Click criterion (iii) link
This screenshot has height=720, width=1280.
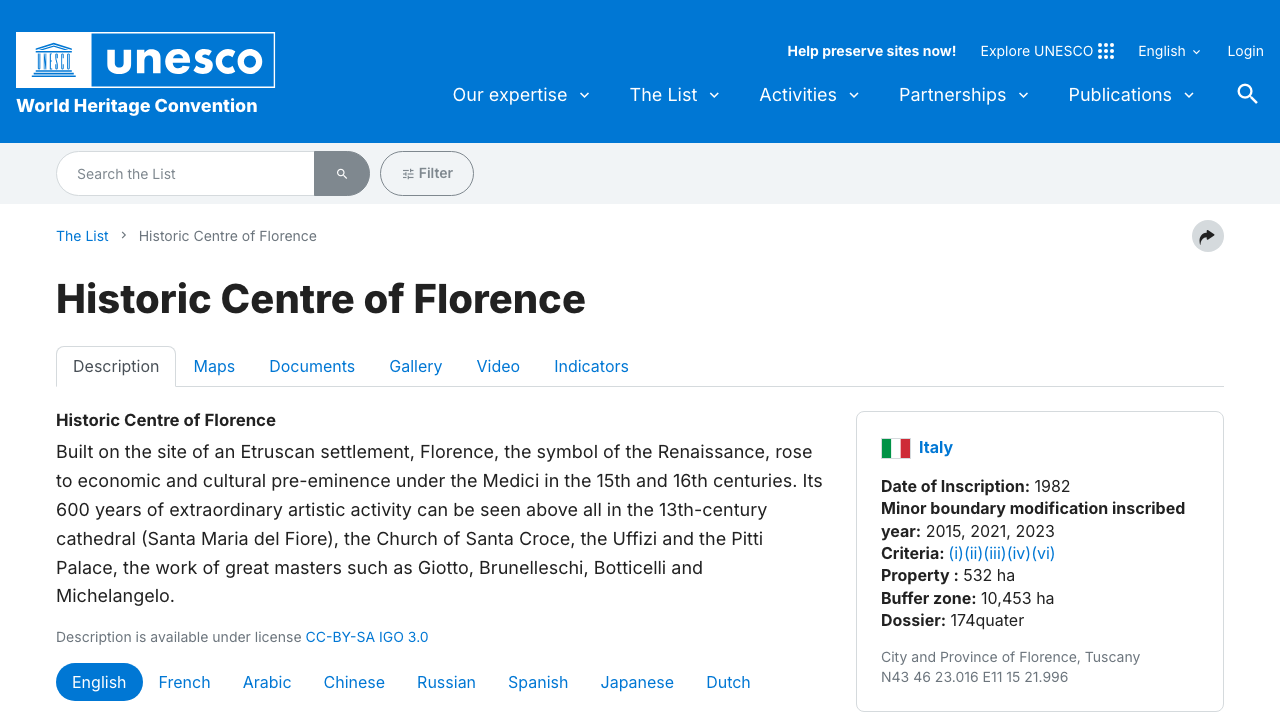(x=995, y=553)
